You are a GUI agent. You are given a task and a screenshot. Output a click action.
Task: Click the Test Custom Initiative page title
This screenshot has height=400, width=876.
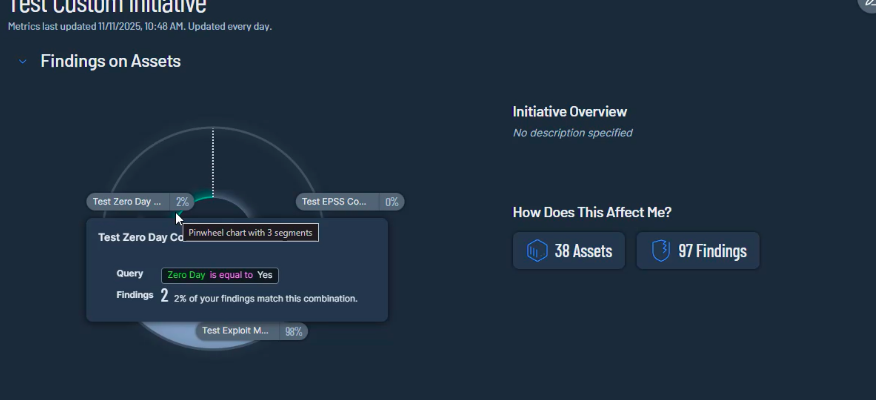[x=107, y=6]
